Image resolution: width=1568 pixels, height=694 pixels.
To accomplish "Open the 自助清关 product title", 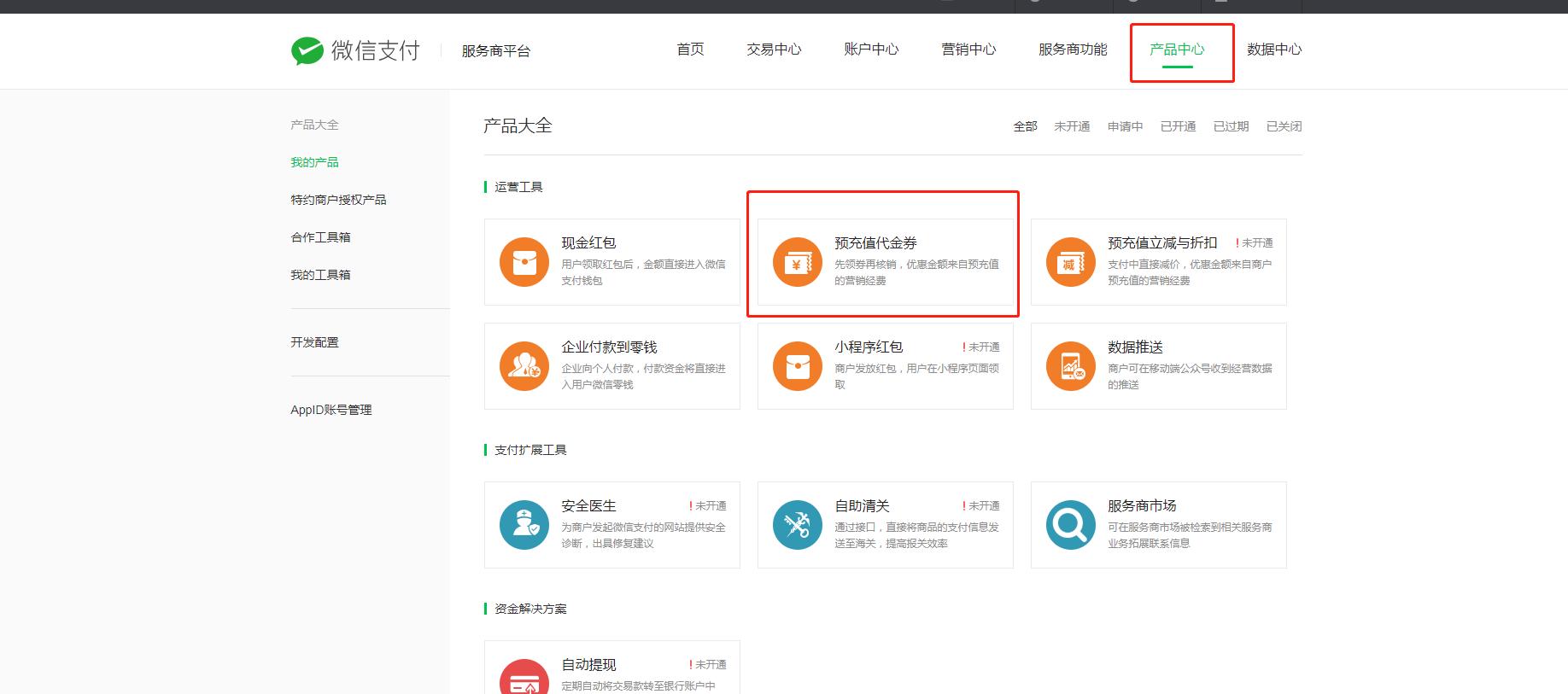I will click(862, 506).
